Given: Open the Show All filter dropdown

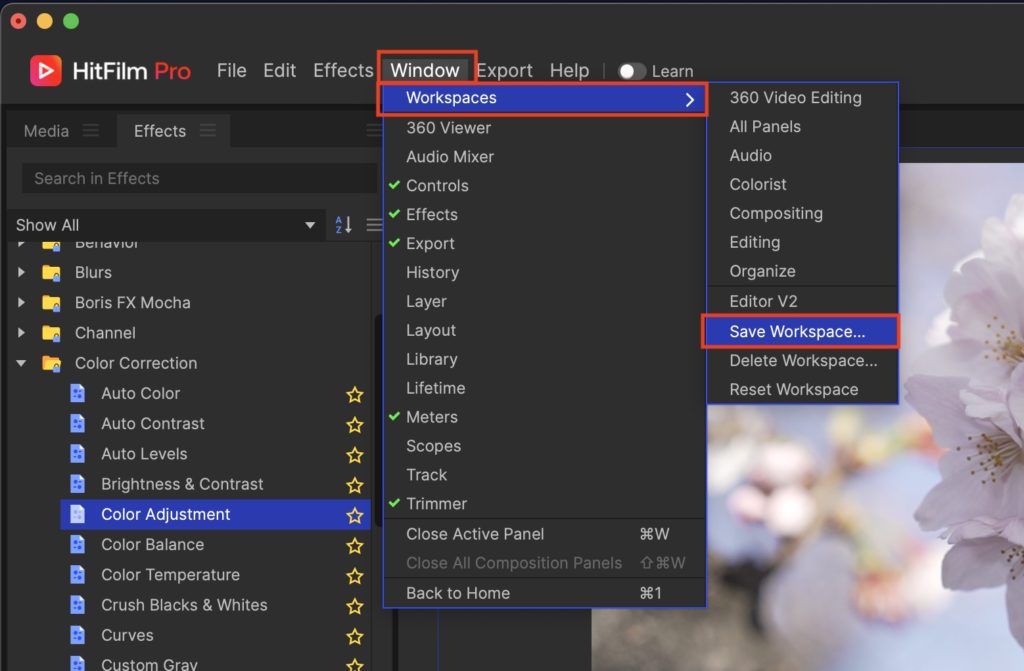Looking at the screenshot, I should pos(167,225).
